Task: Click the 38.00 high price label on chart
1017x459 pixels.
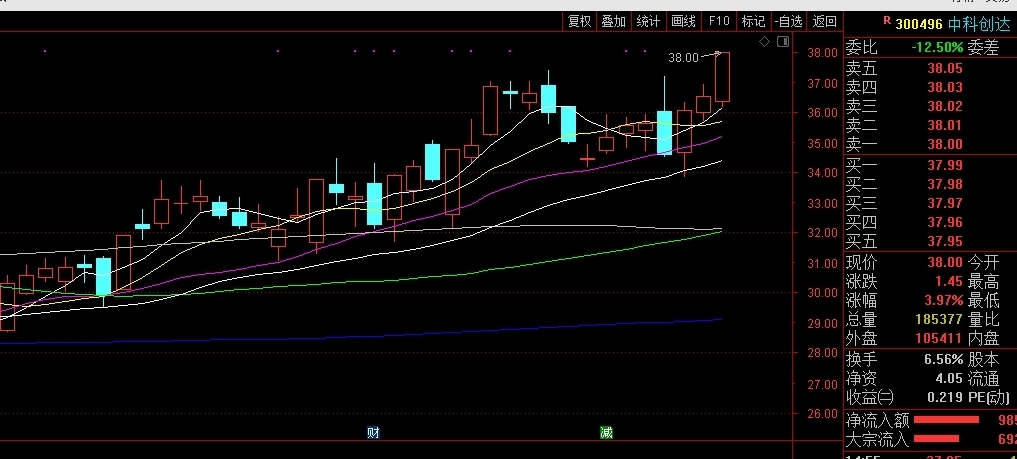Action: pos(683,58)
